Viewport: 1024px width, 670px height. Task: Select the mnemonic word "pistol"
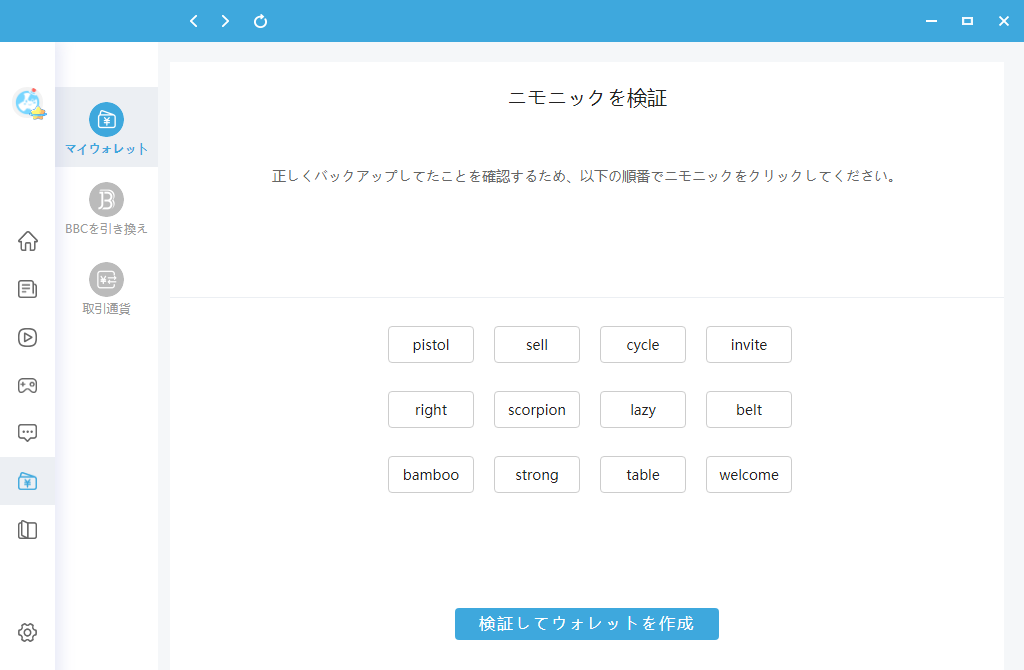pyautogui.click(x=431, y=345)
